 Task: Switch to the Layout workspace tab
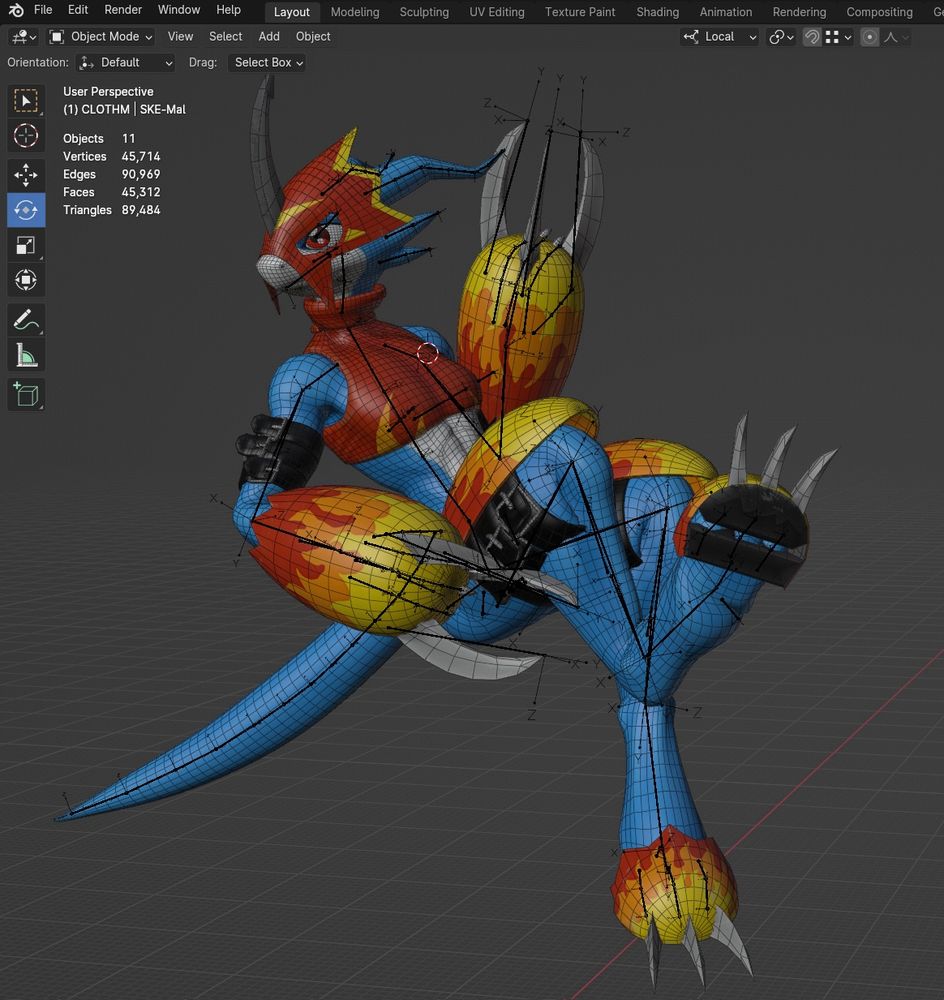(x=291, y=12)
